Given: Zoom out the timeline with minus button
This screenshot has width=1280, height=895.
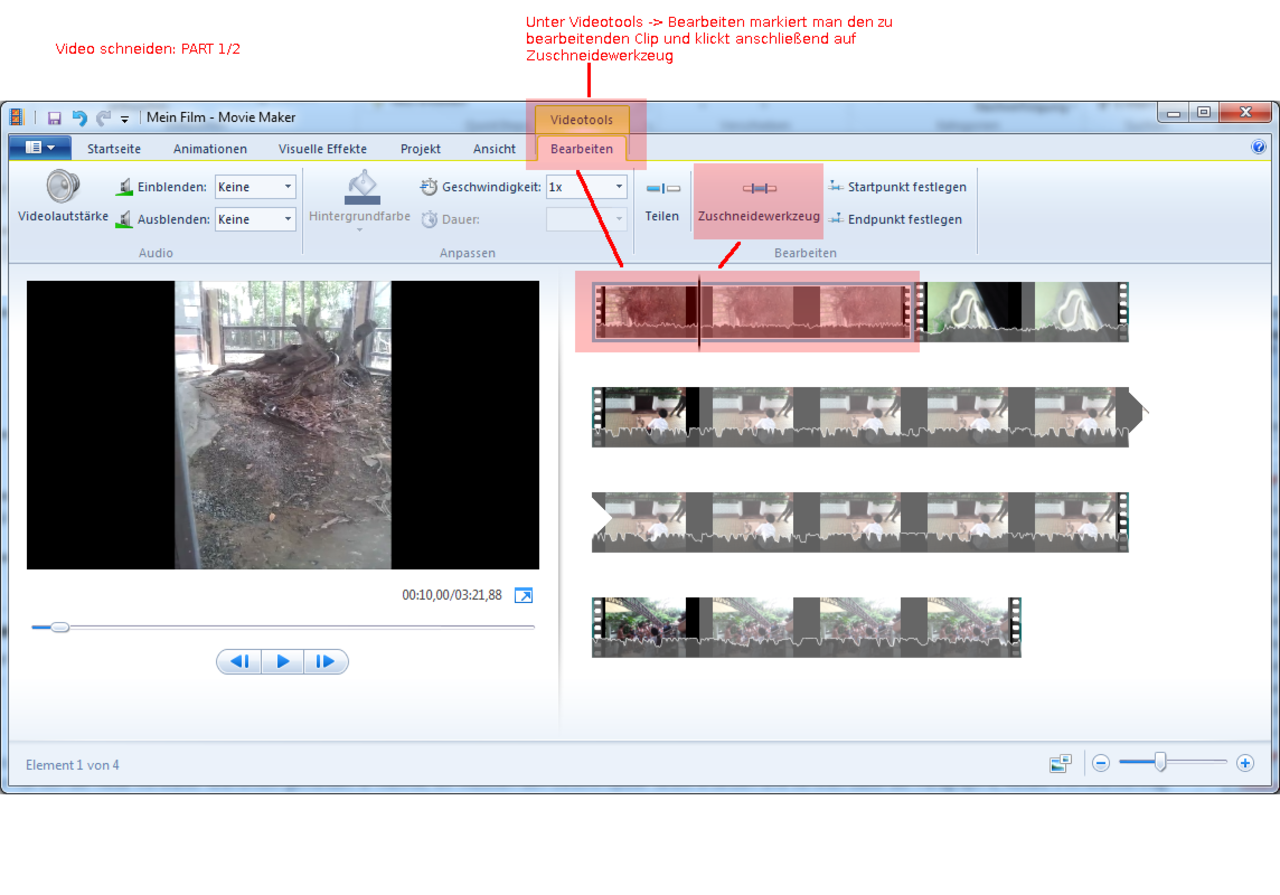Looking at the screenshot, I should coord(1101,763).
